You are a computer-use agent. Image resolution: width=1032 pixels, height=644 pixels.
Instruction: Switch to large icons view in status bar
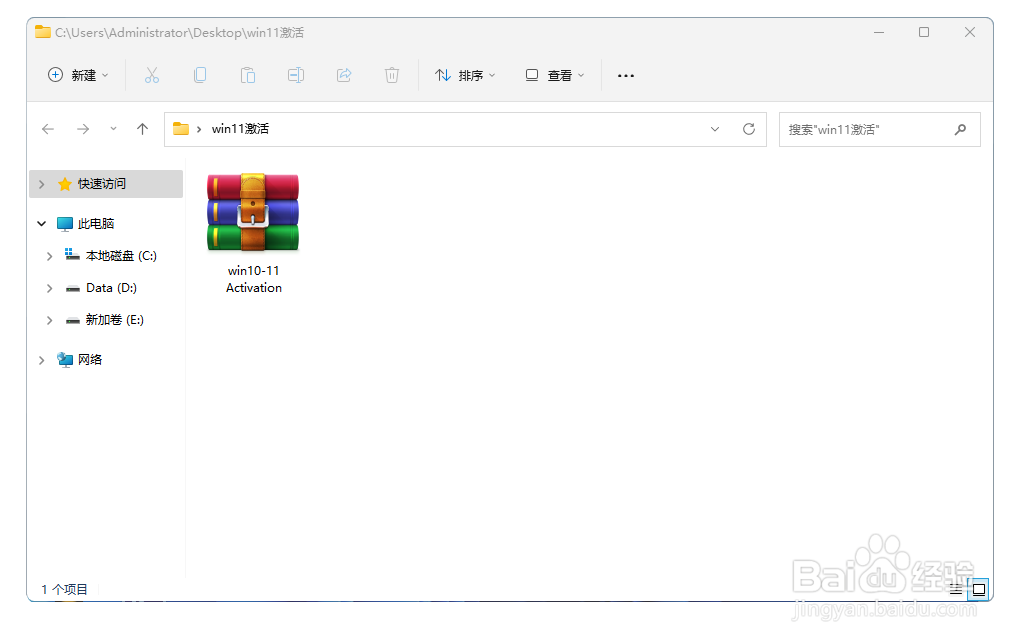(979, 589)
